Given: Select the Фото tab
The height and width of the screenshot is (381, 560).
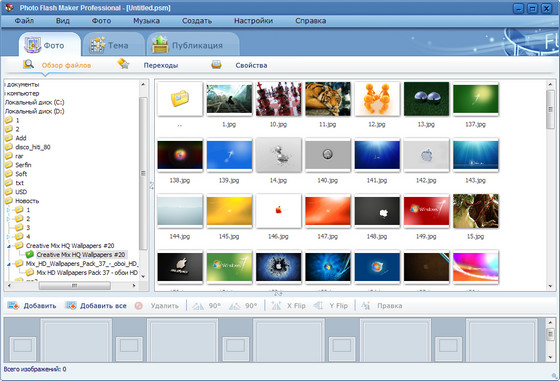Looking at the screenshot, I should (50, 45).
